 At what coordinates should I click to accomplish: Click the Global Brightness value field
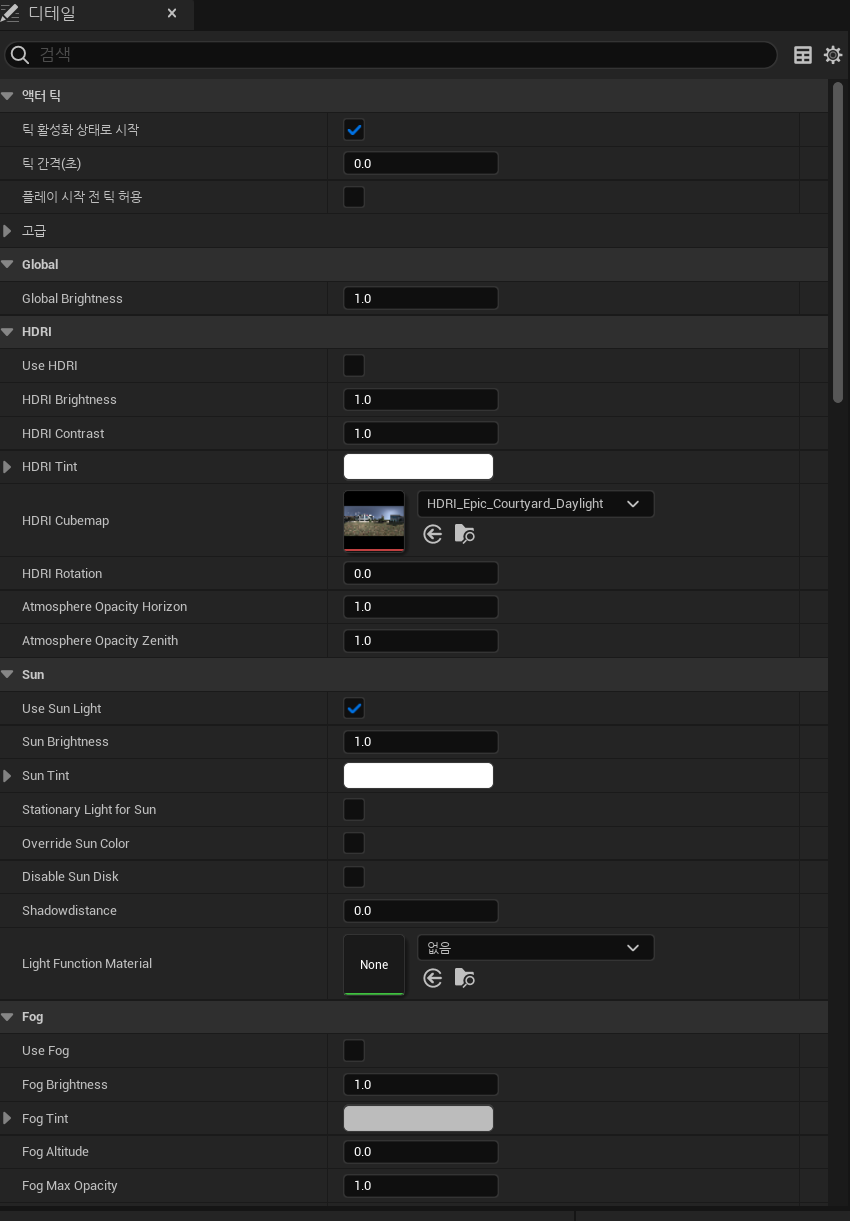pos(421,299)
